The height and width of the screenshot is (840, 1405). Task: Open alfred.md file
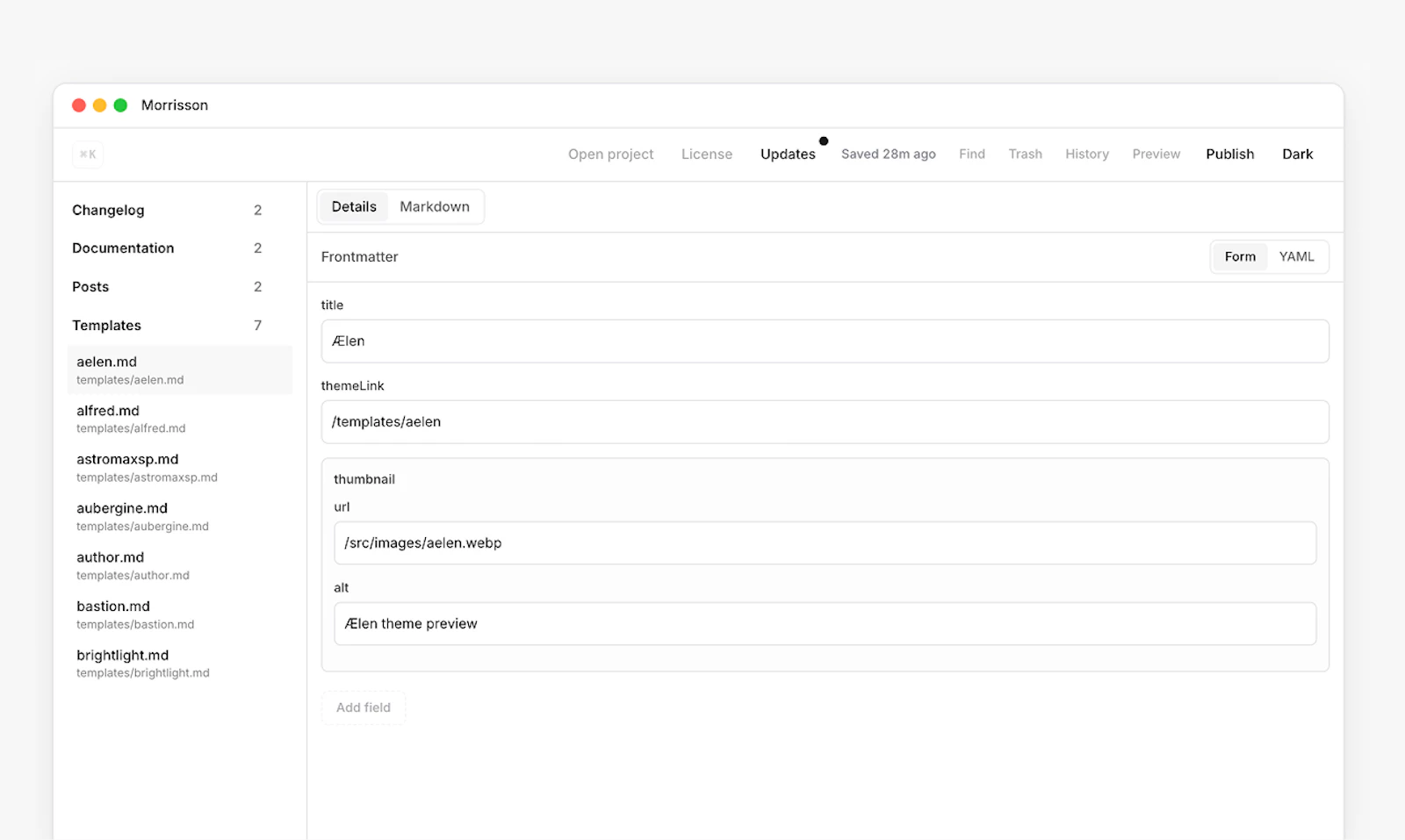click(179, 419)
